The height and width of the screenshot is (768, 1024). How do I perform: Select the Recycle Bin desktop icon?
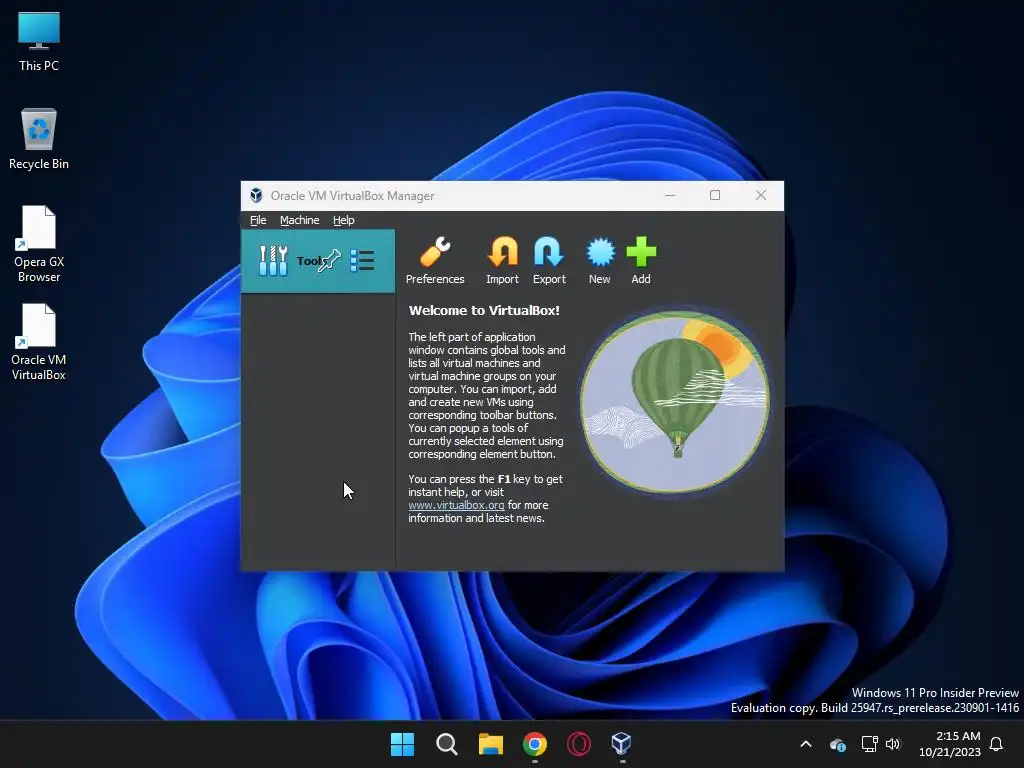tap(39, 139)
